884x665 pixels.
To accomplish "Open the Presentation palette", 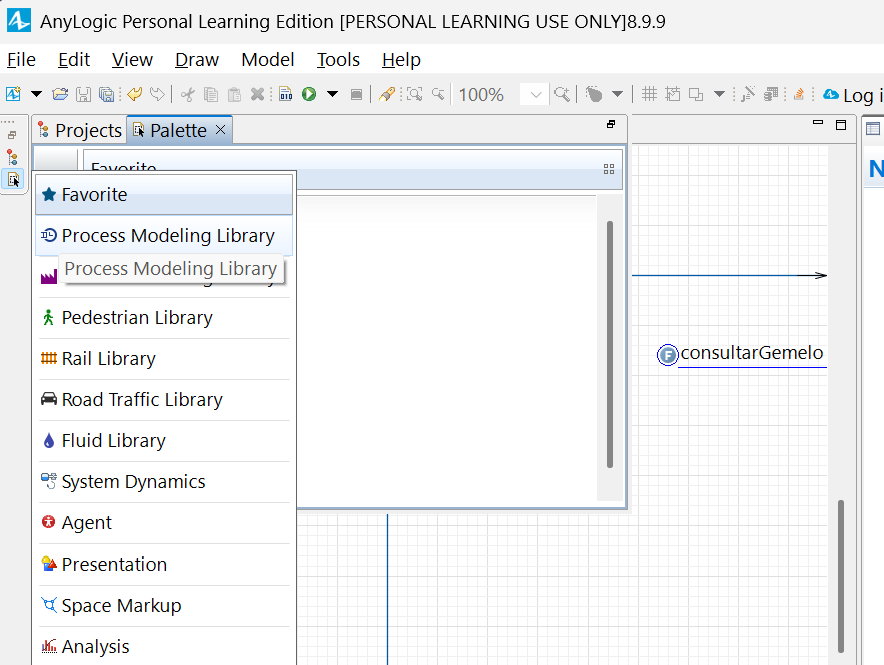I will [164, 565].
